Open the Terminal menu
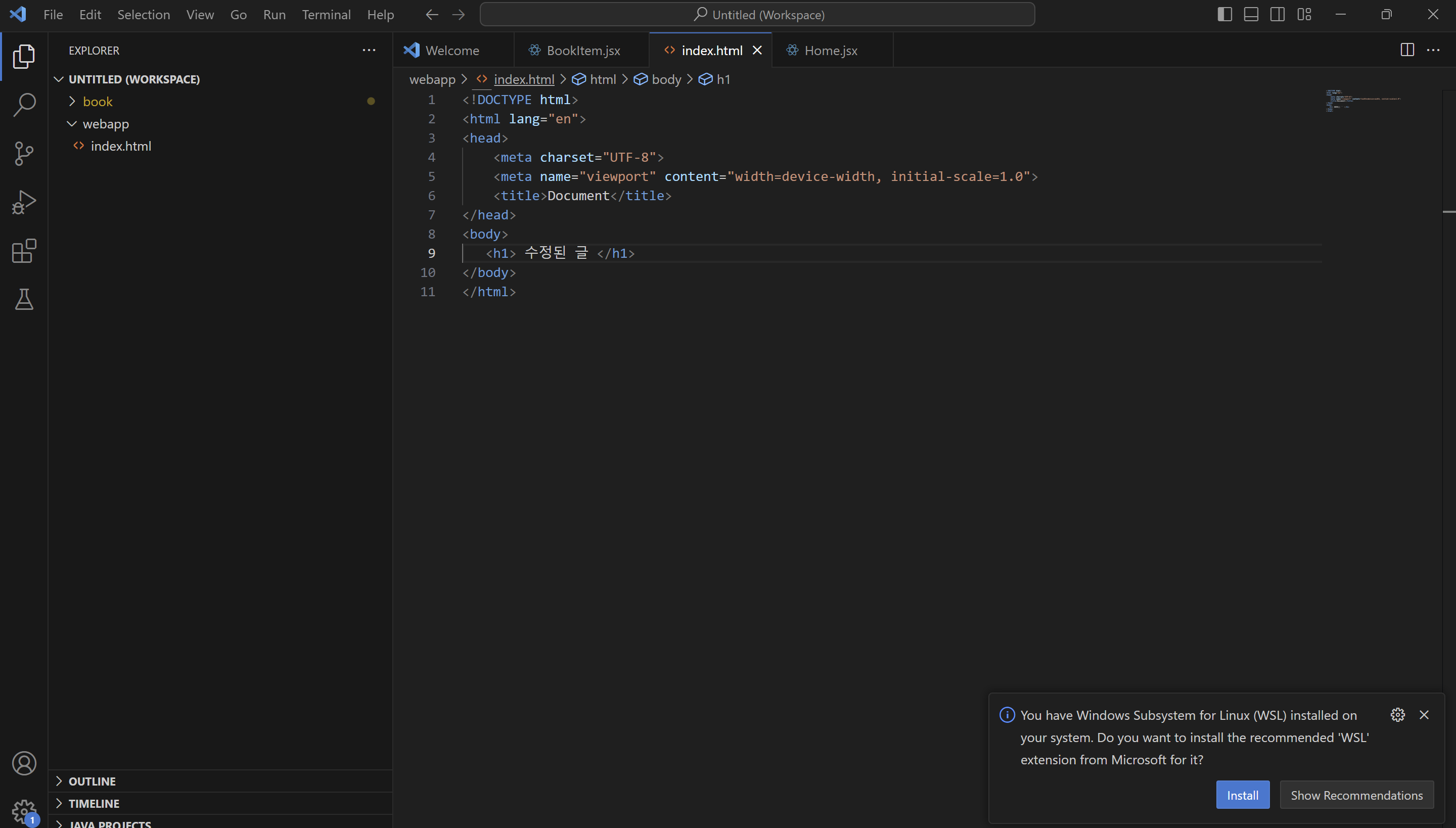The image size is (1456, 828). pos(326,14)
